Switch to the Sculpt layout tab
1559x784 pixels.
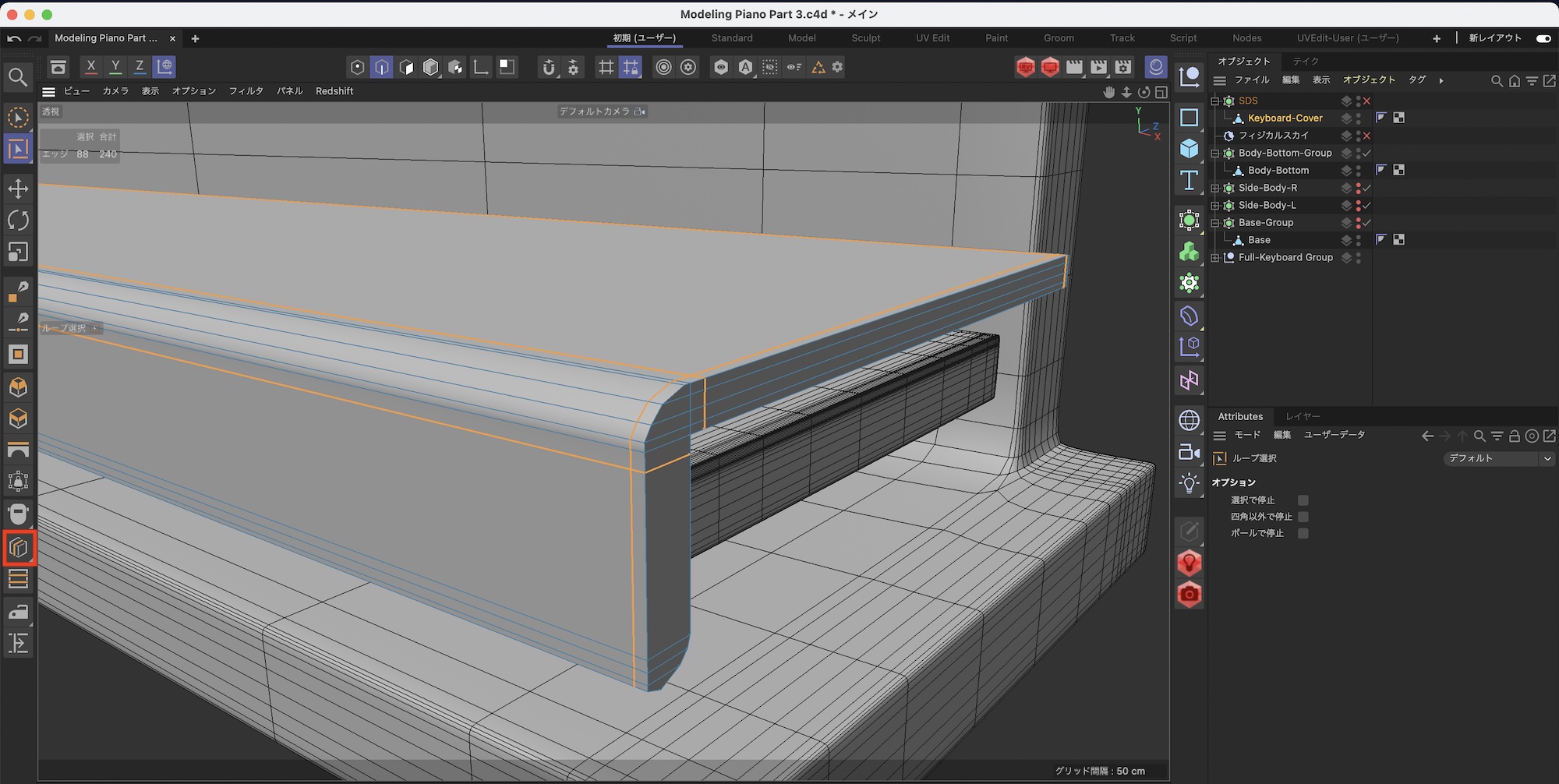865,38
